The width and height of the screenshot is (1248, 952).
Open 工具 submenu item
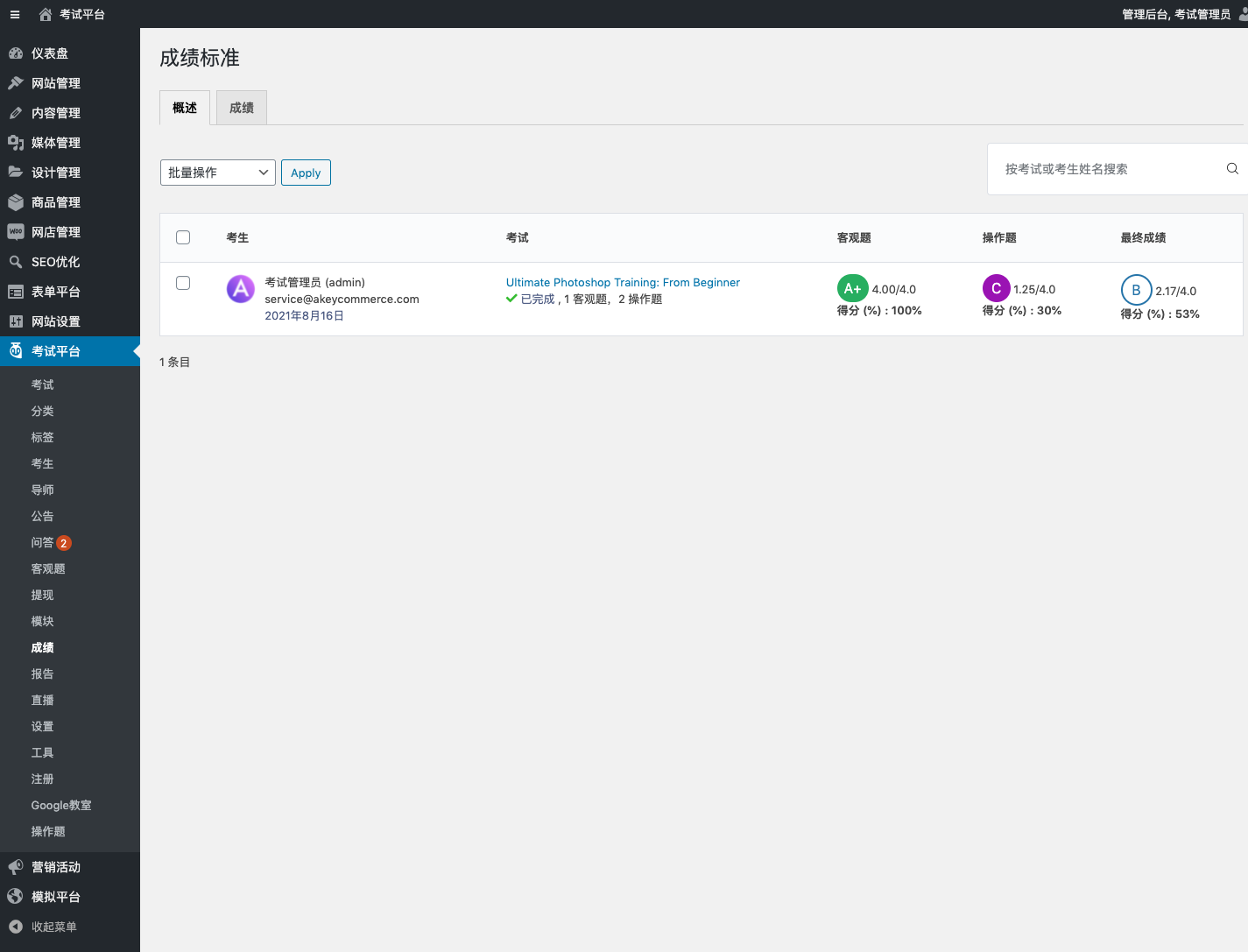pyautogui.click(x=42, y=752)
